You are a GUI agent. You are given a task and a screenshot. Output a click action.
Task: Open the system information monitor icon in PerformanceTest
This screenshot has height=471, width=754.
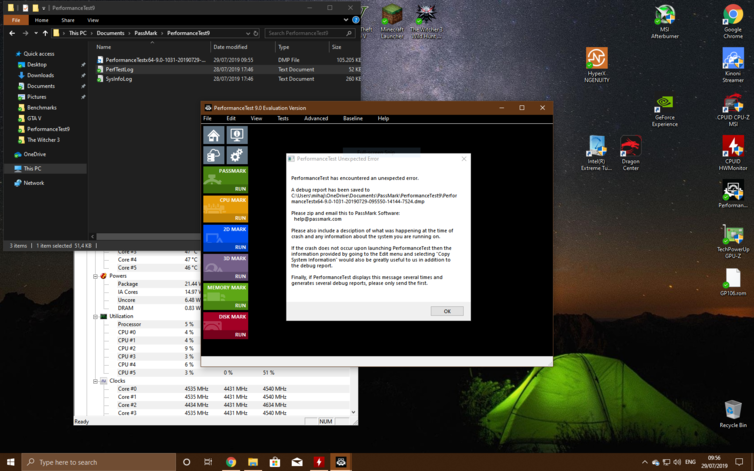[x=237, y=135]
